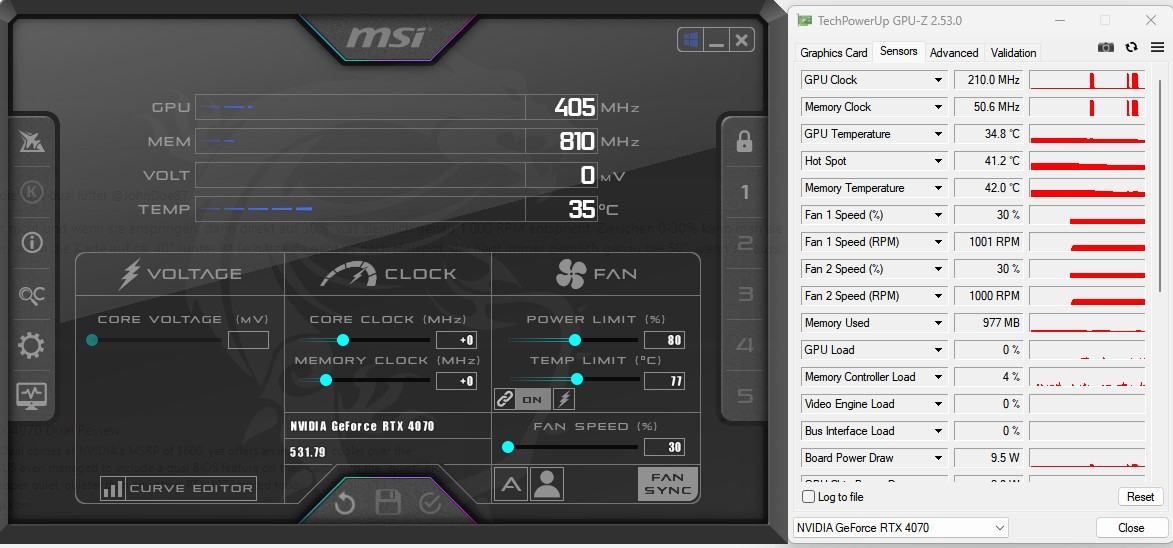Switch to the Validation tab

[1014, 52]
